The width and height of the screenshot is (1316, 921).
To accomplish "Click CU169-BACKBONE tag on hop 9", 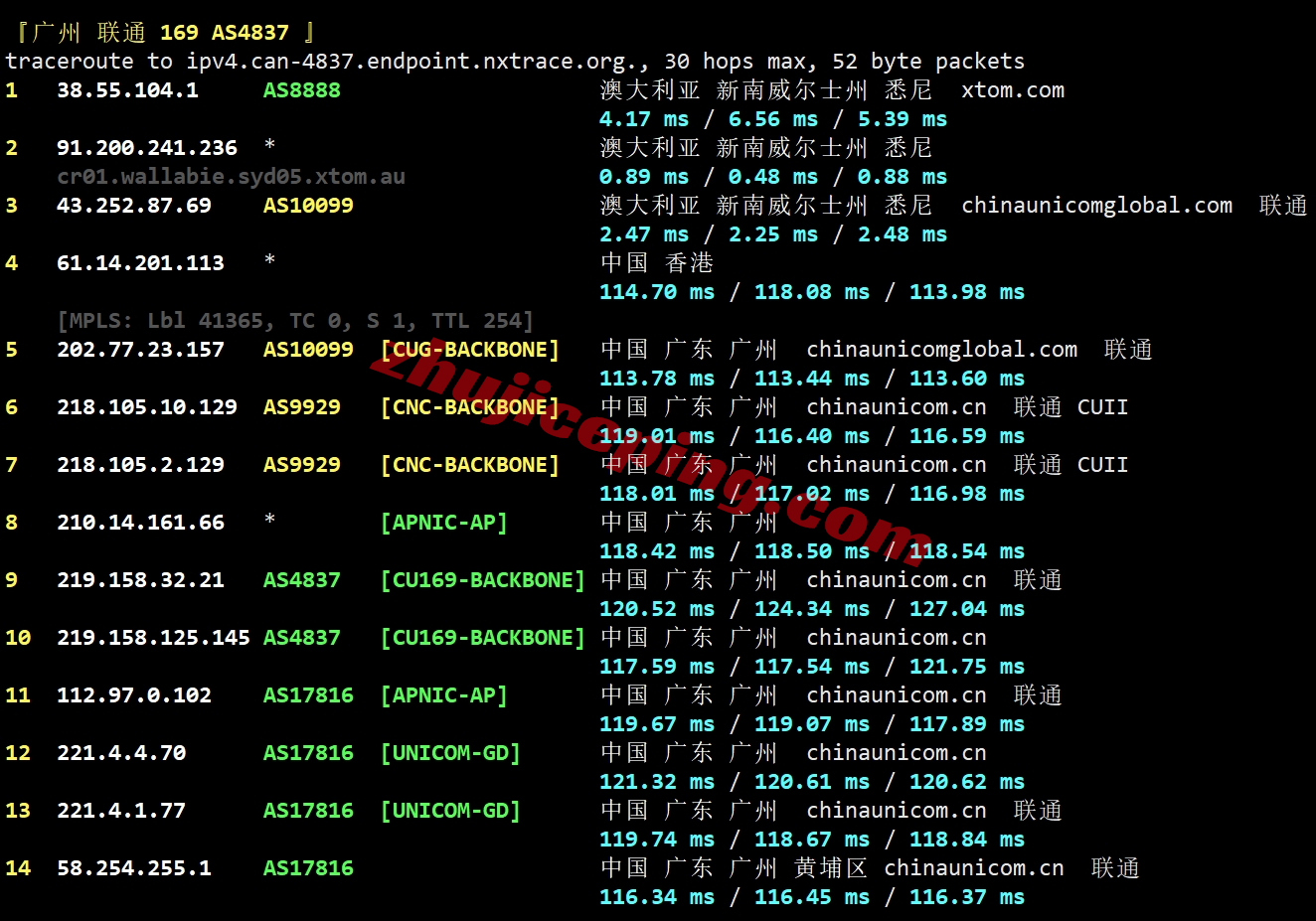I will (x=483, y=580).
